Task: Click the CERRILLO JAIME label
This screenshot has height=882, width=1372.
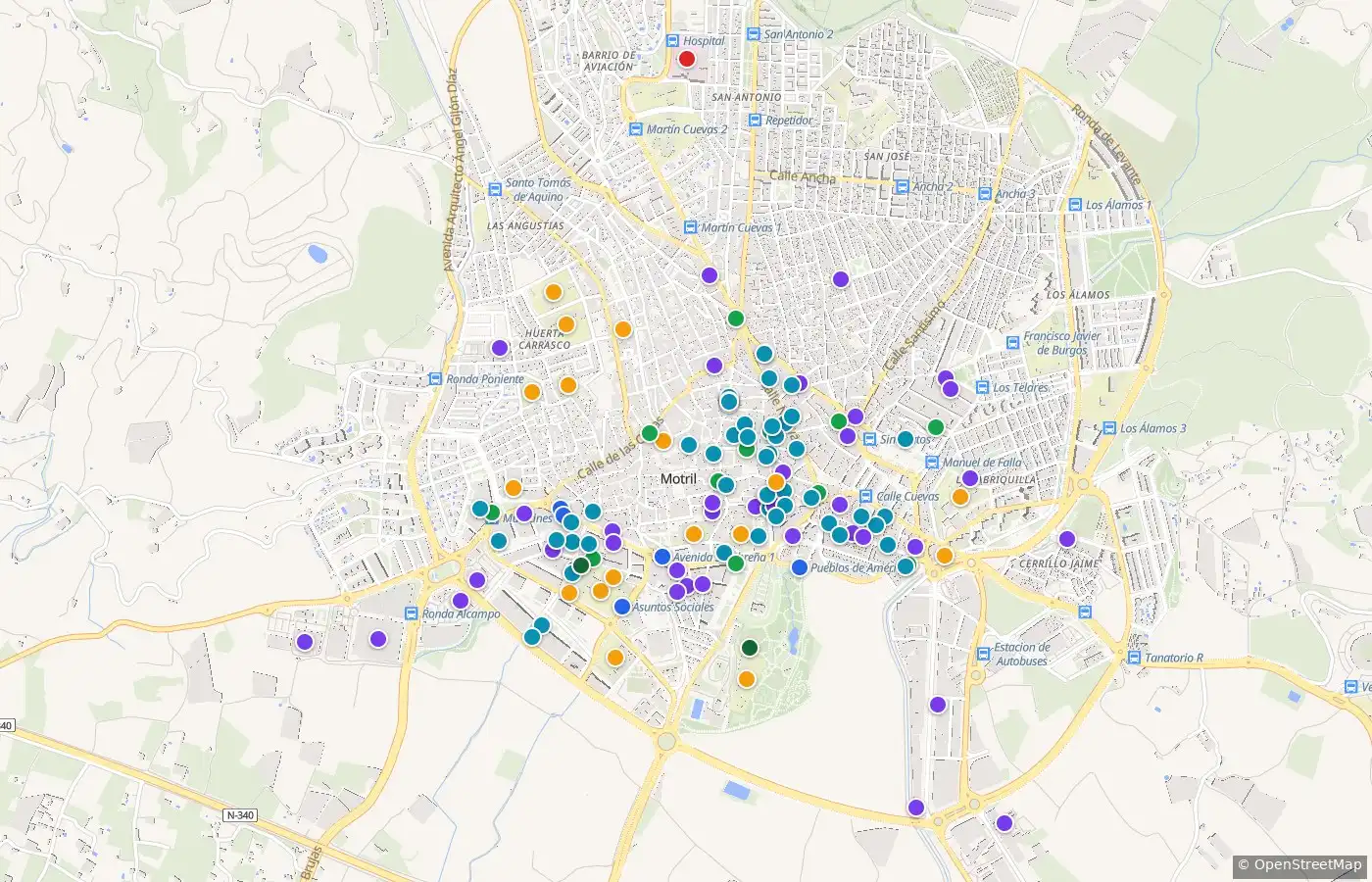Action: click(1058, 563)
